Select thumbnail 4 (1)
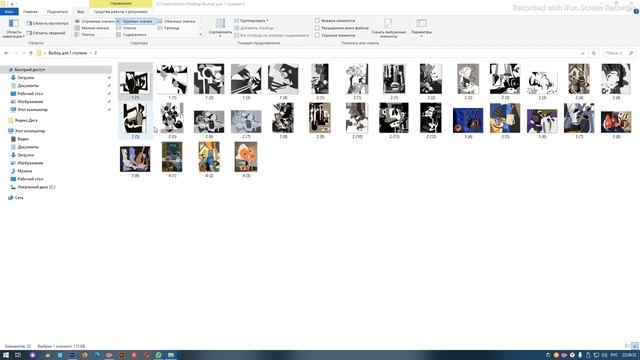Screen dimensions: 640x360 (172, 157)
